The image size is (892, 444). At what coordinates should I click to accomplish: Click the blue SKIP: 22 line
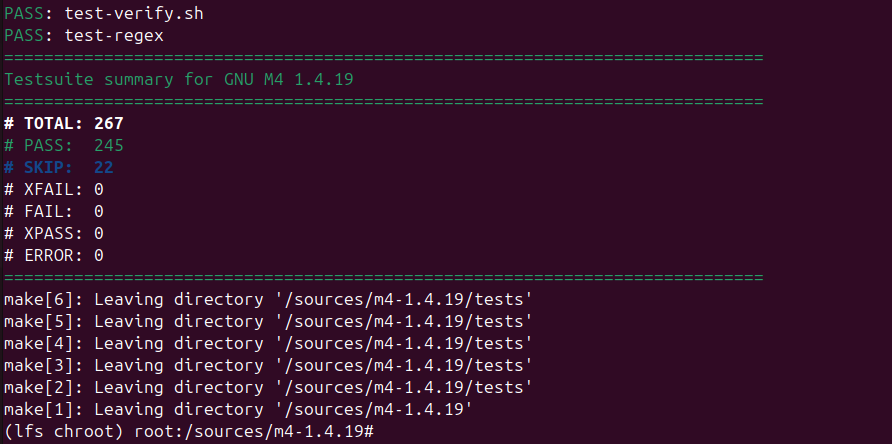(x=58, y=167)
